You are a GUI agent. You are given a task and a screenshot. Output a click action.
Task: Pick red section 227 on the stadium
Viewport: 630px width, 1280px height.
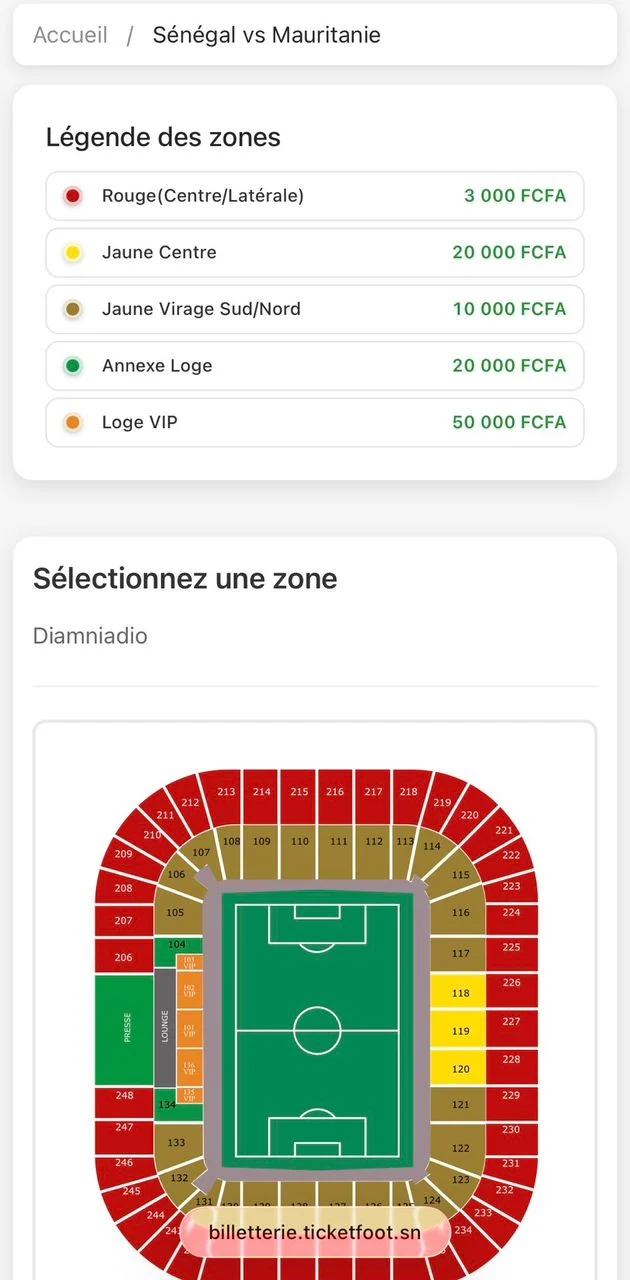coord(511,1021)
